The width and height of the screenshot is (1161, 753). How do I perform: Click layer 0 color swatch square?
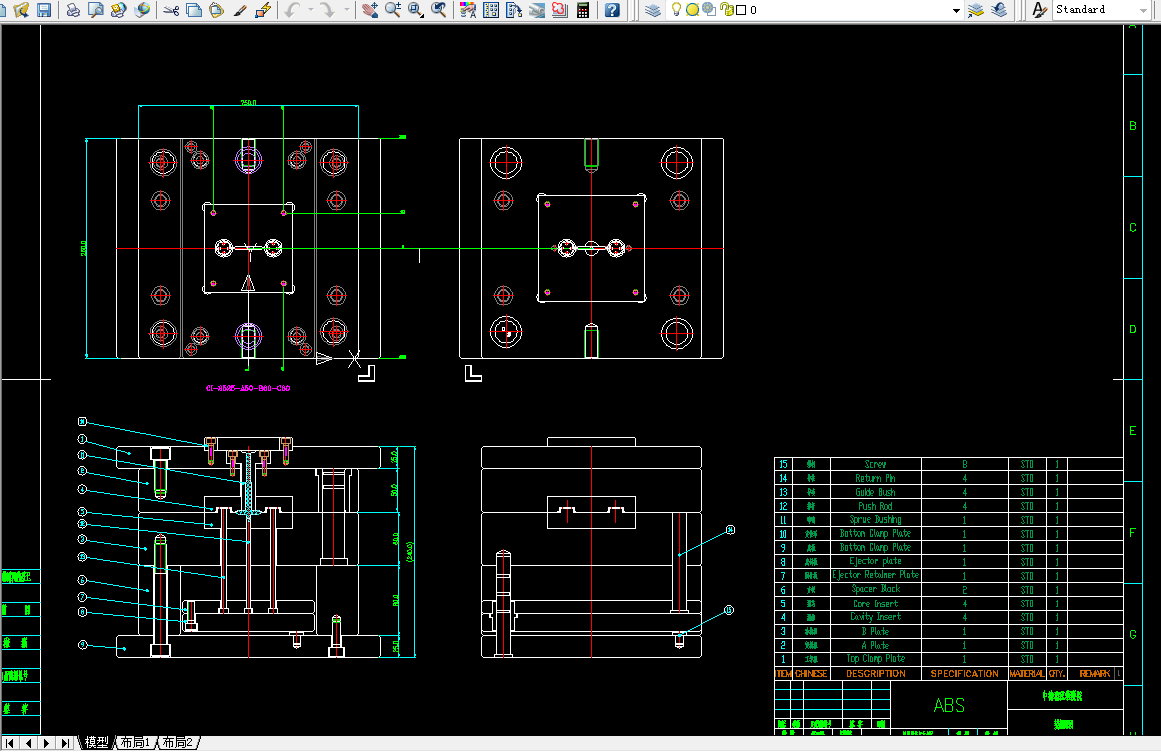click(x=741, y=10)
